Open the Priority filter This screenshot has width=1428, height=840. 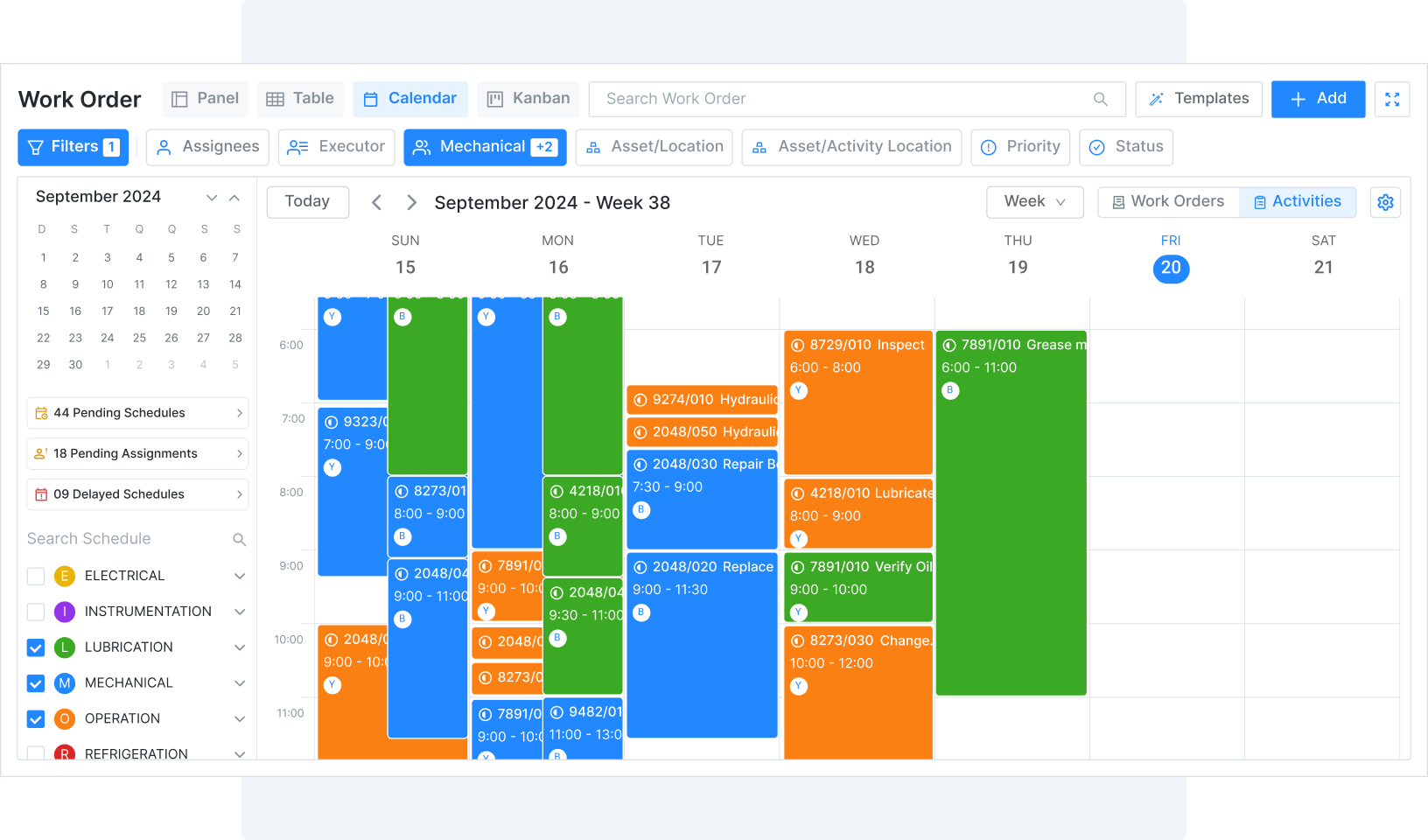[x=1020, y=147]
